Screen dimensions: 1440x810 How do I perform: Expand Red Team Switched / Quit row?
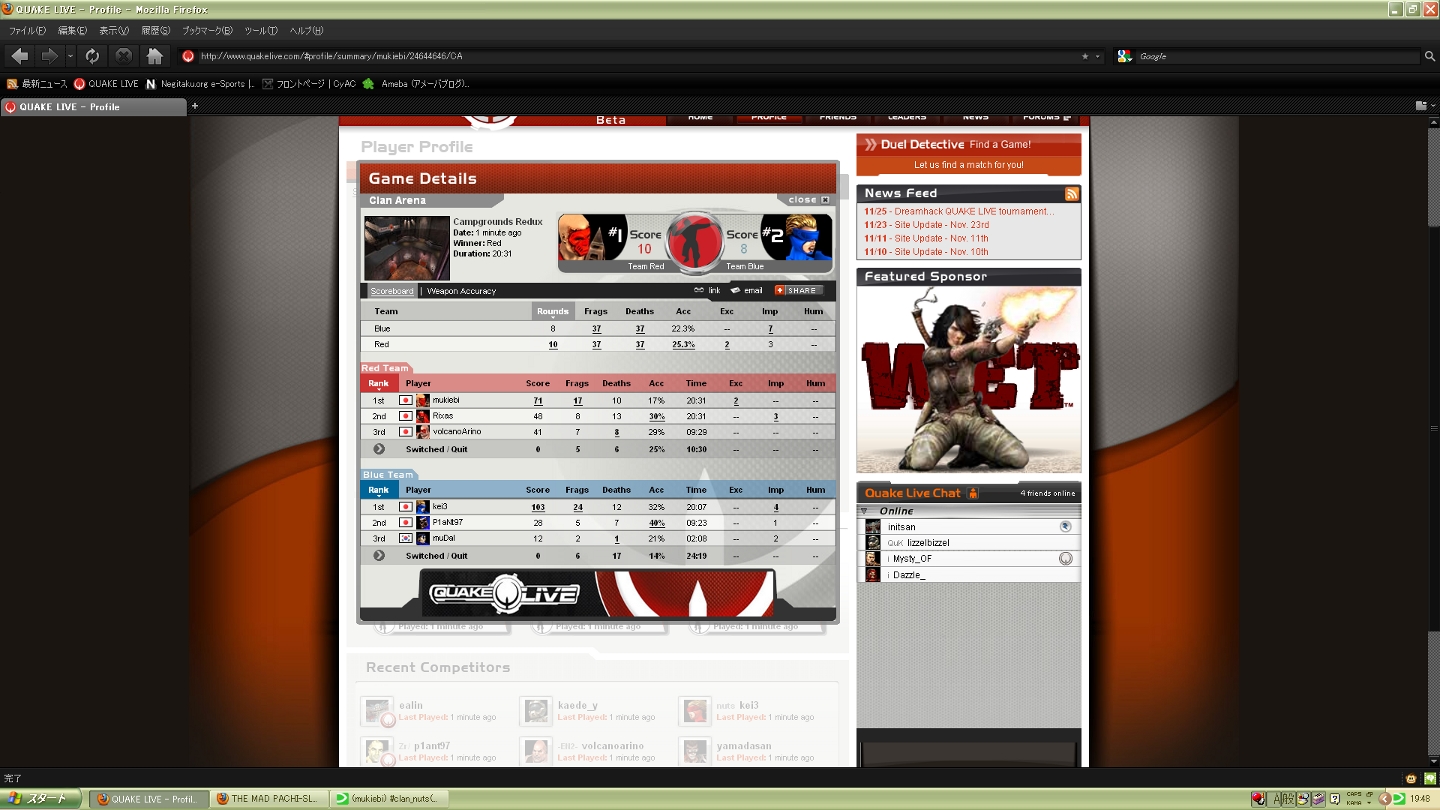pyautogui.click(x=379, y=449)
